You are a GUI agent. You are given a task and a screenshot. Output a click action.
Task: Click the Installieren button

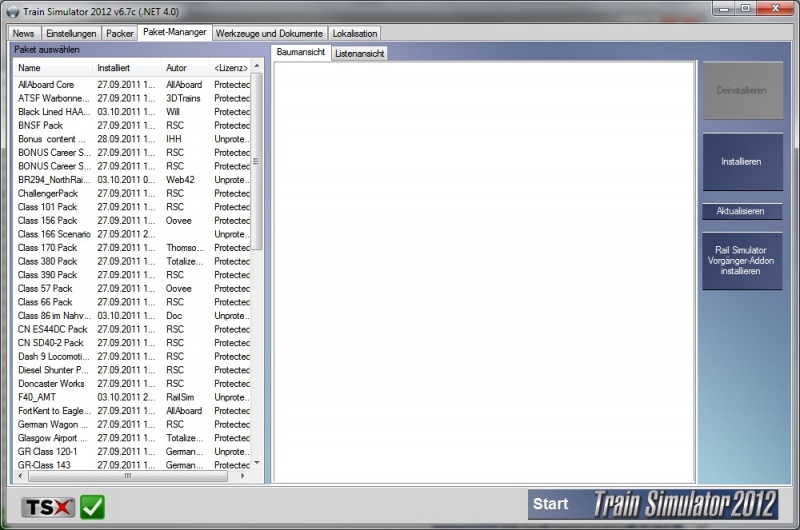[742, 162]
